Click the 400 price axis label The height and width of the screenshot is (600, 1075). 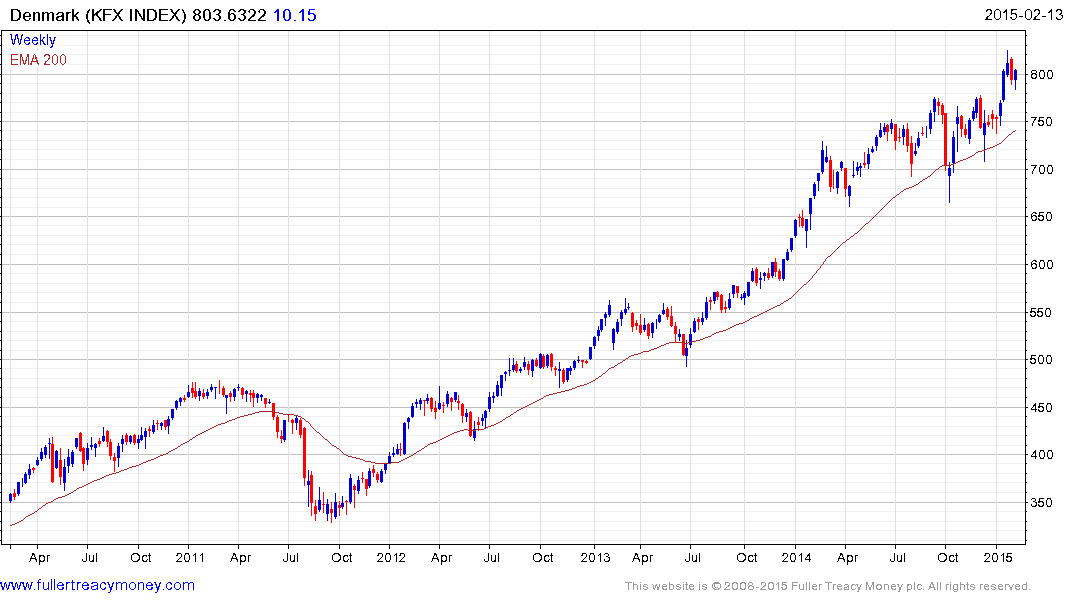click(x=1042, y=455)
